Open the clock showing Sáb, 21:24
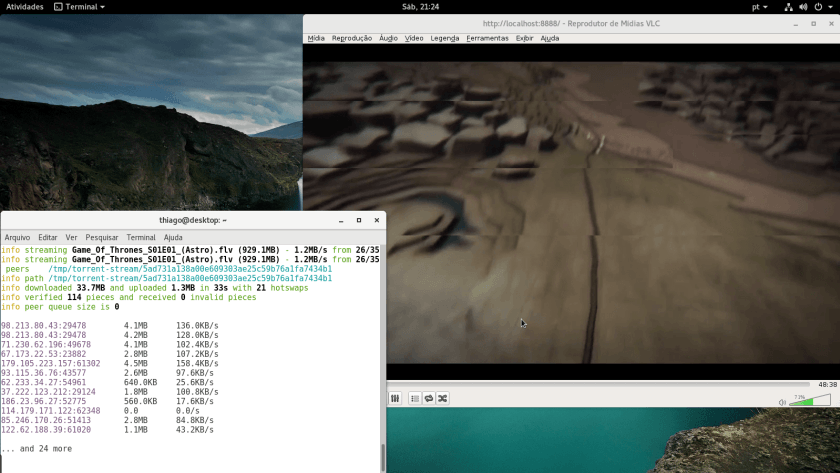 click(420, 7)
